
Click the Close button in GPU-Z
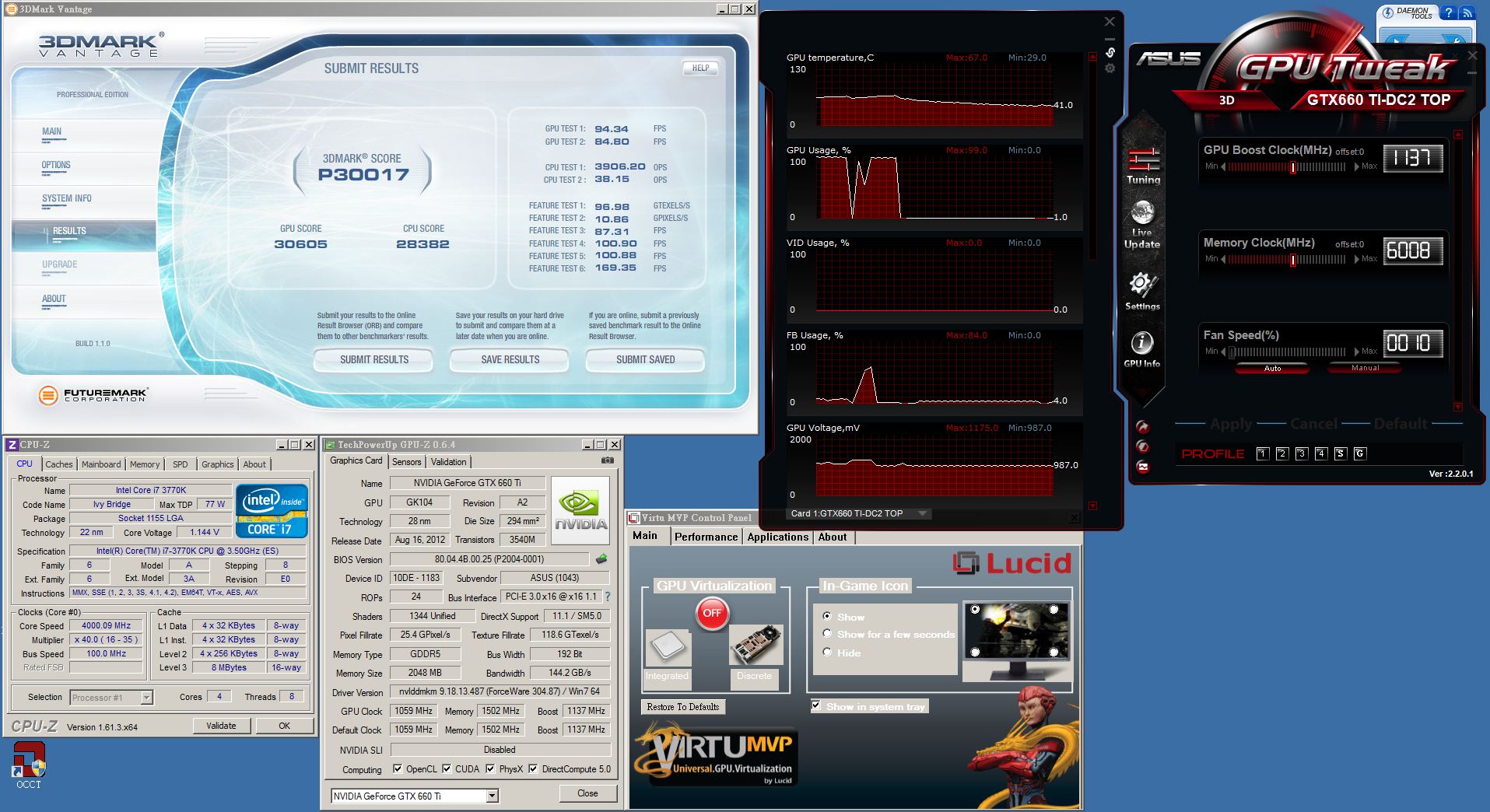tap(587, 793)
